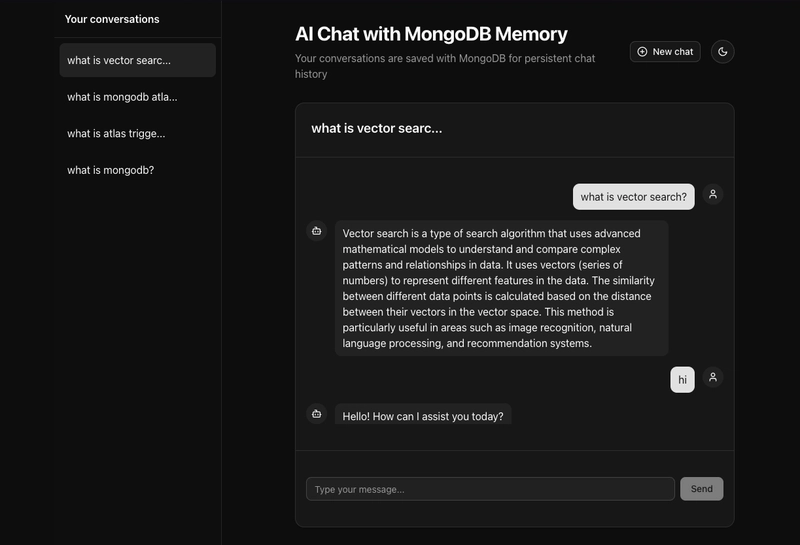Open the 'what is mongodb atla...' conversation
Screen dimensions: 800x545
[138, 97]
